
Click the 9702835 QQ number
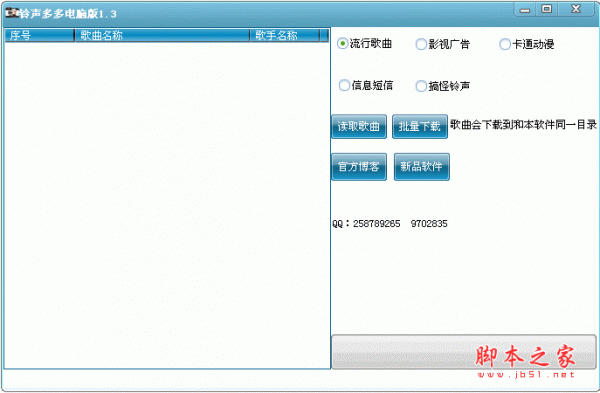(x=429, y=224)
